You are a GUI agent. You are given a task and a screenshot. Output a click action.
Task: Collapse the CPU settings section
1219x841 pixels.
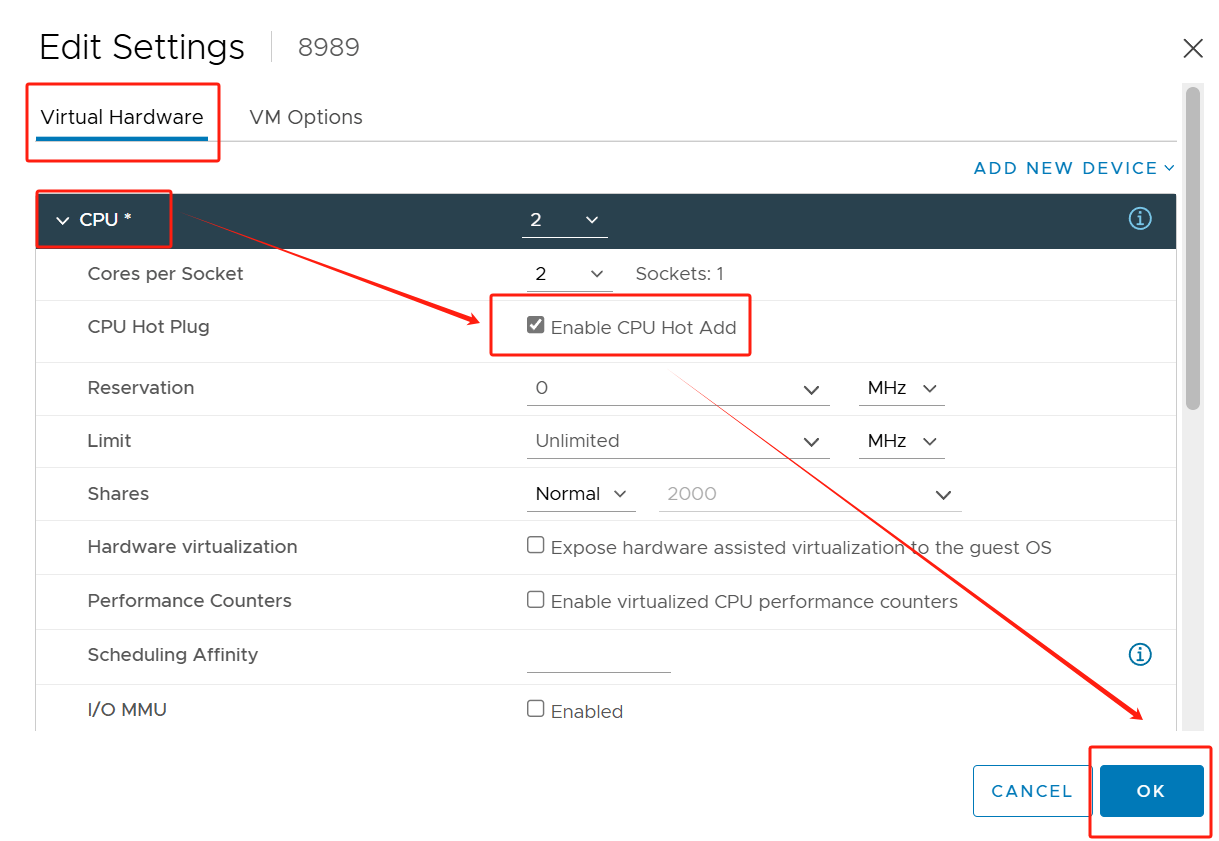tap(63, 219)
